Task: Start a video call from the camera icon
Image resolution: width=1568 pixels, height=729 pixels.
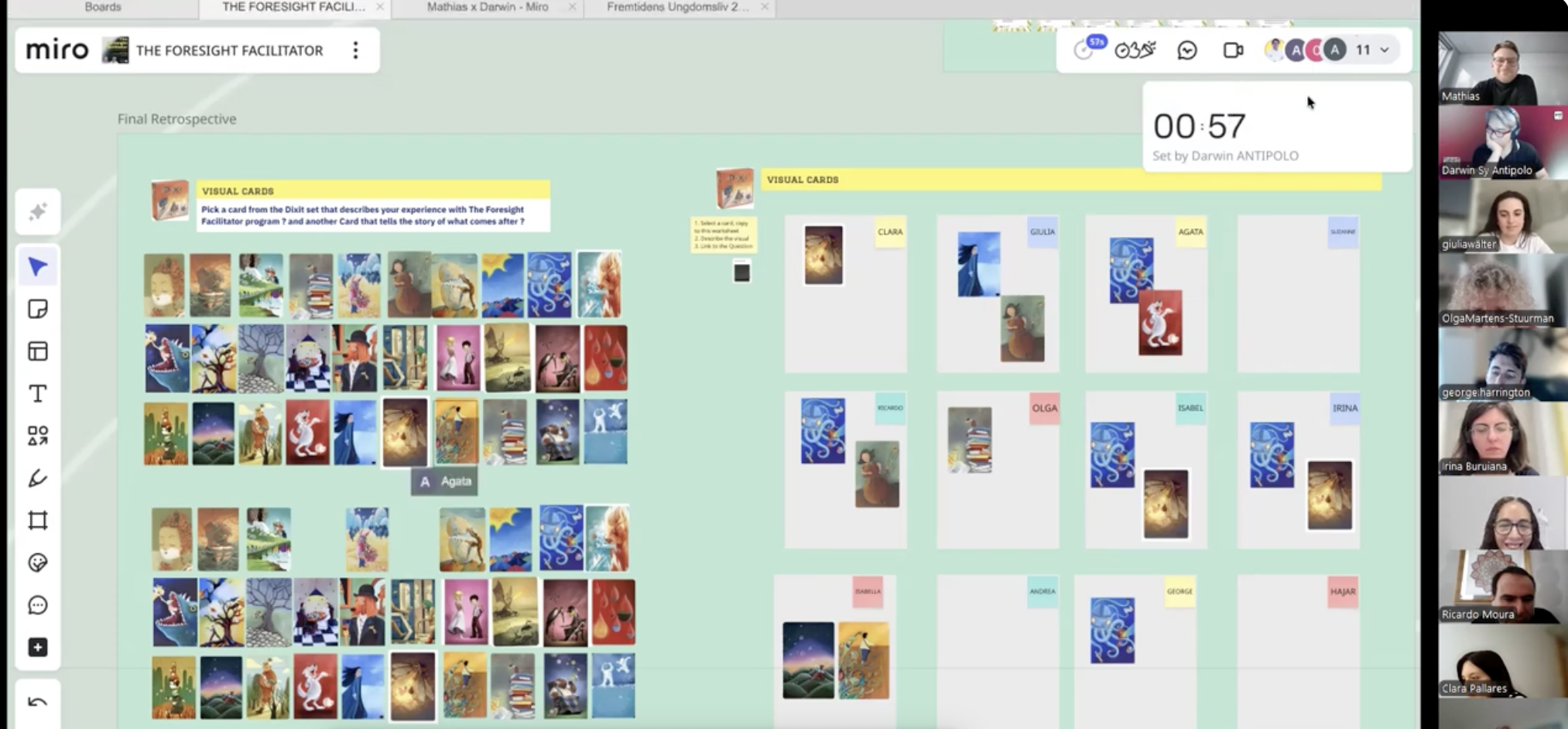Action: coord(1233,50)
